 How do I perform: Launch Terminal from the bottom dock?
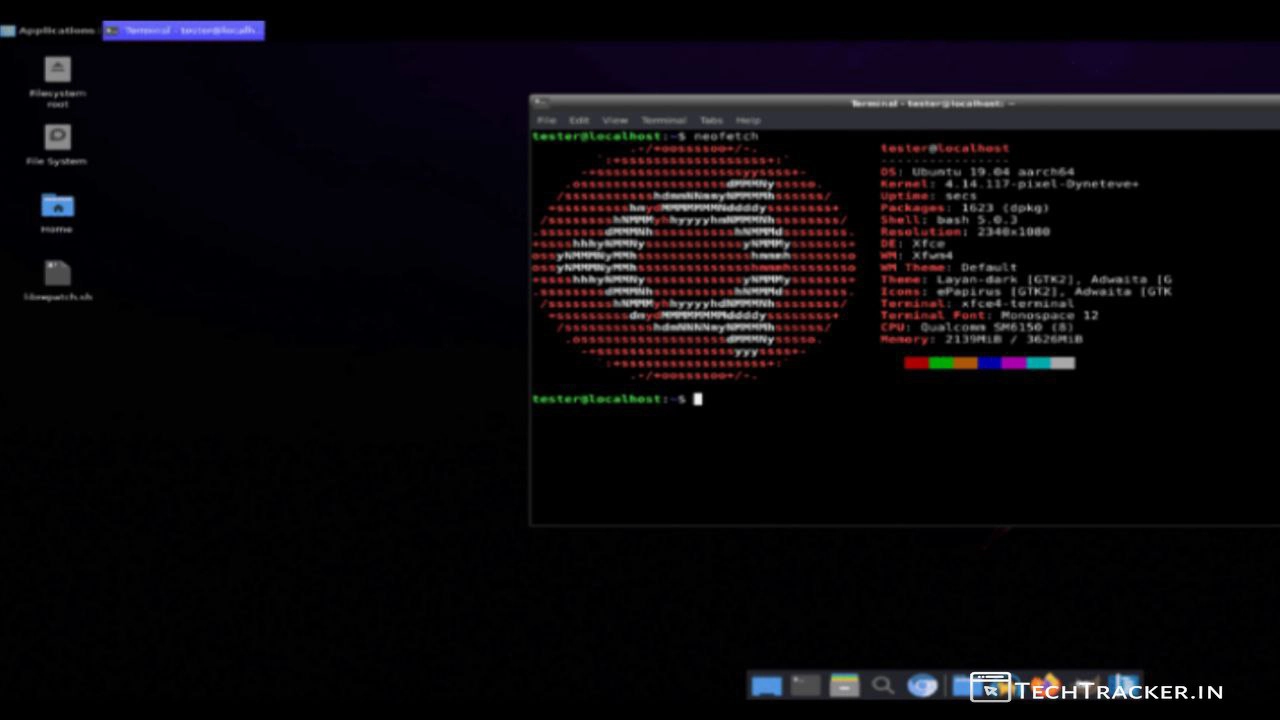tap(805, 685)
